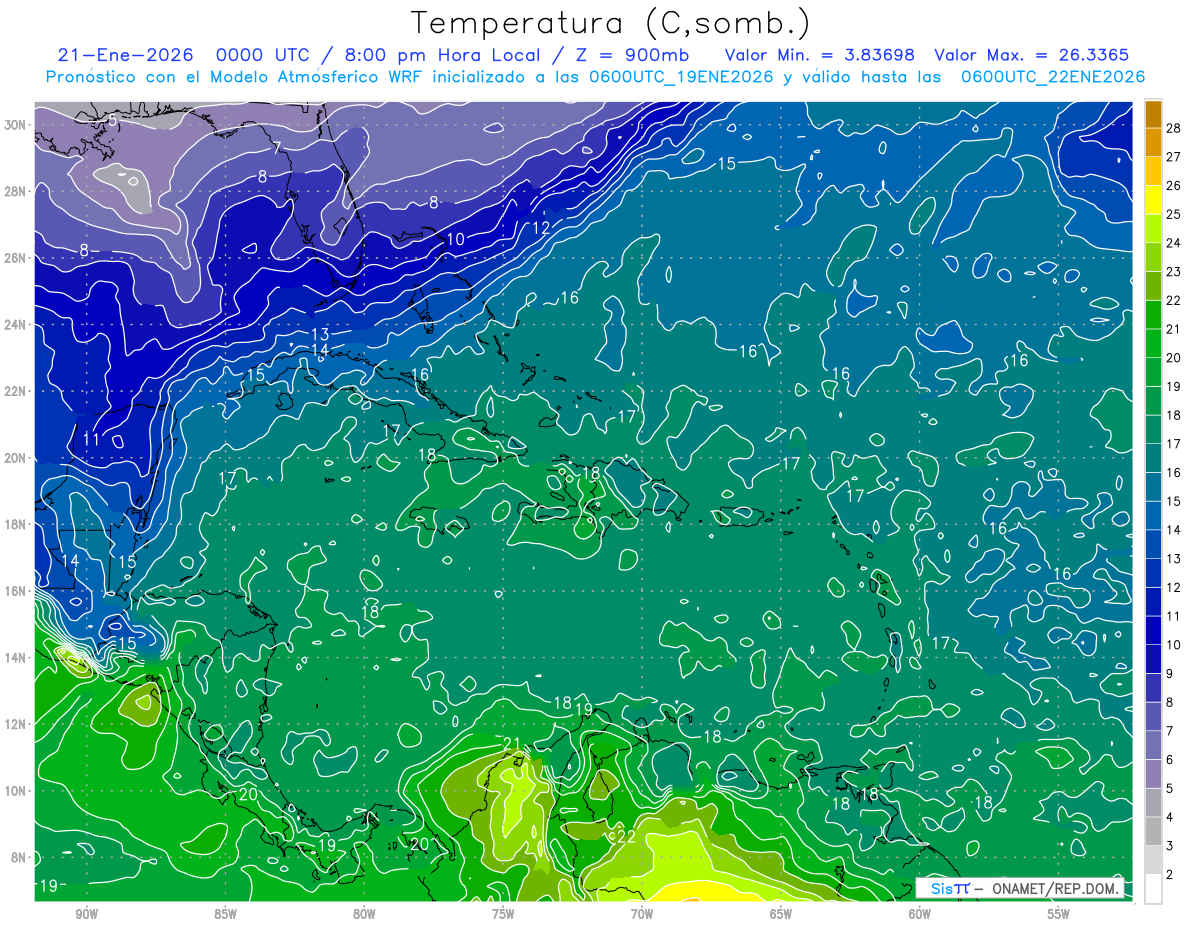Select the 'Valor Min. = 3.83698' value
Screen dimensions: 1200x927
coord(820,55)
